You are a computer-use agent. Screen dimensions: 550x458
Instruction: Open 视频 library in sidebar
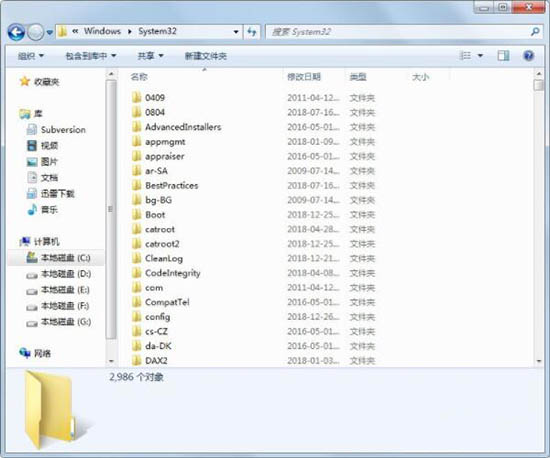(42, 145)
